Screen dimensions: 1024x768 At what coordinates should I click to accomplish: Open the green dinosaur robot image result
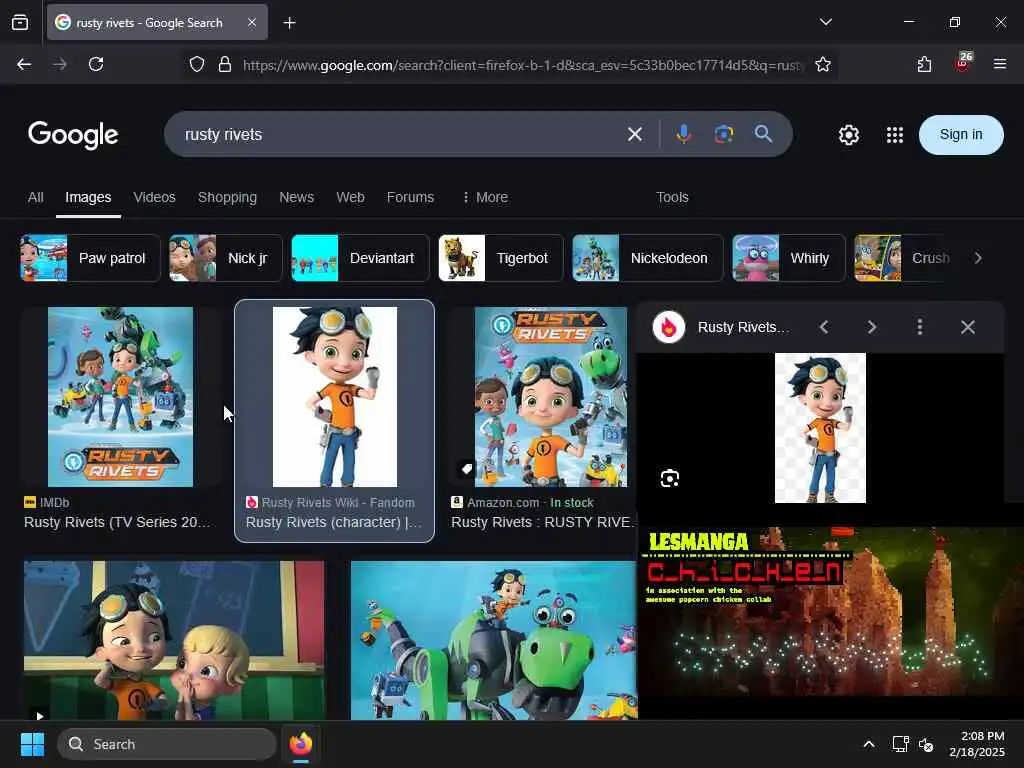(x=494, y=640)
